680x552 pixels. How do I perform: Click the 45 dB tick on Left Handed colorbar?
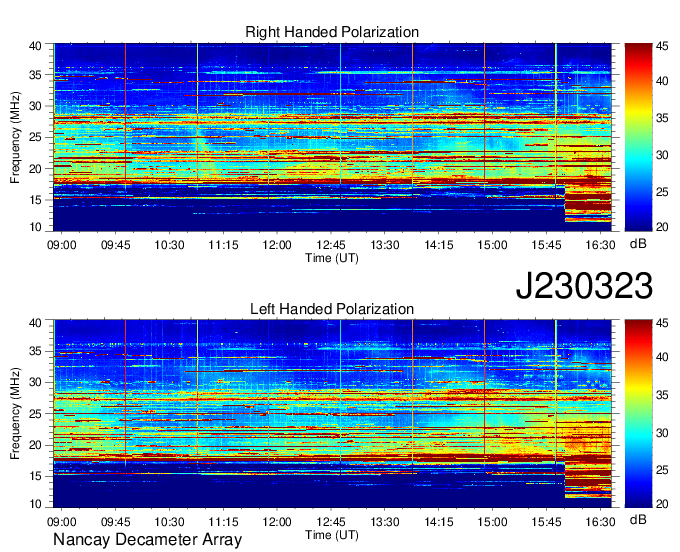click(x=662, y=323)
